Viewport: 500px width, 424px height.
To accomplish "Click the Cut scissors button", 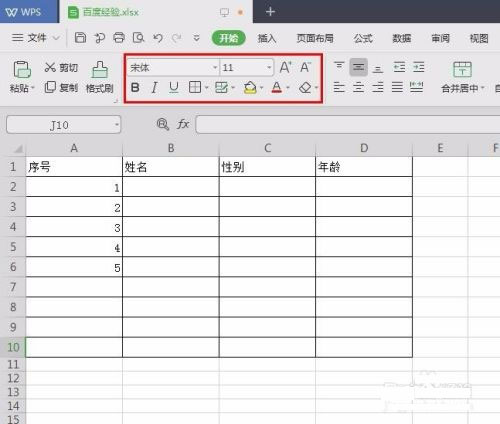I will (61, 67).
